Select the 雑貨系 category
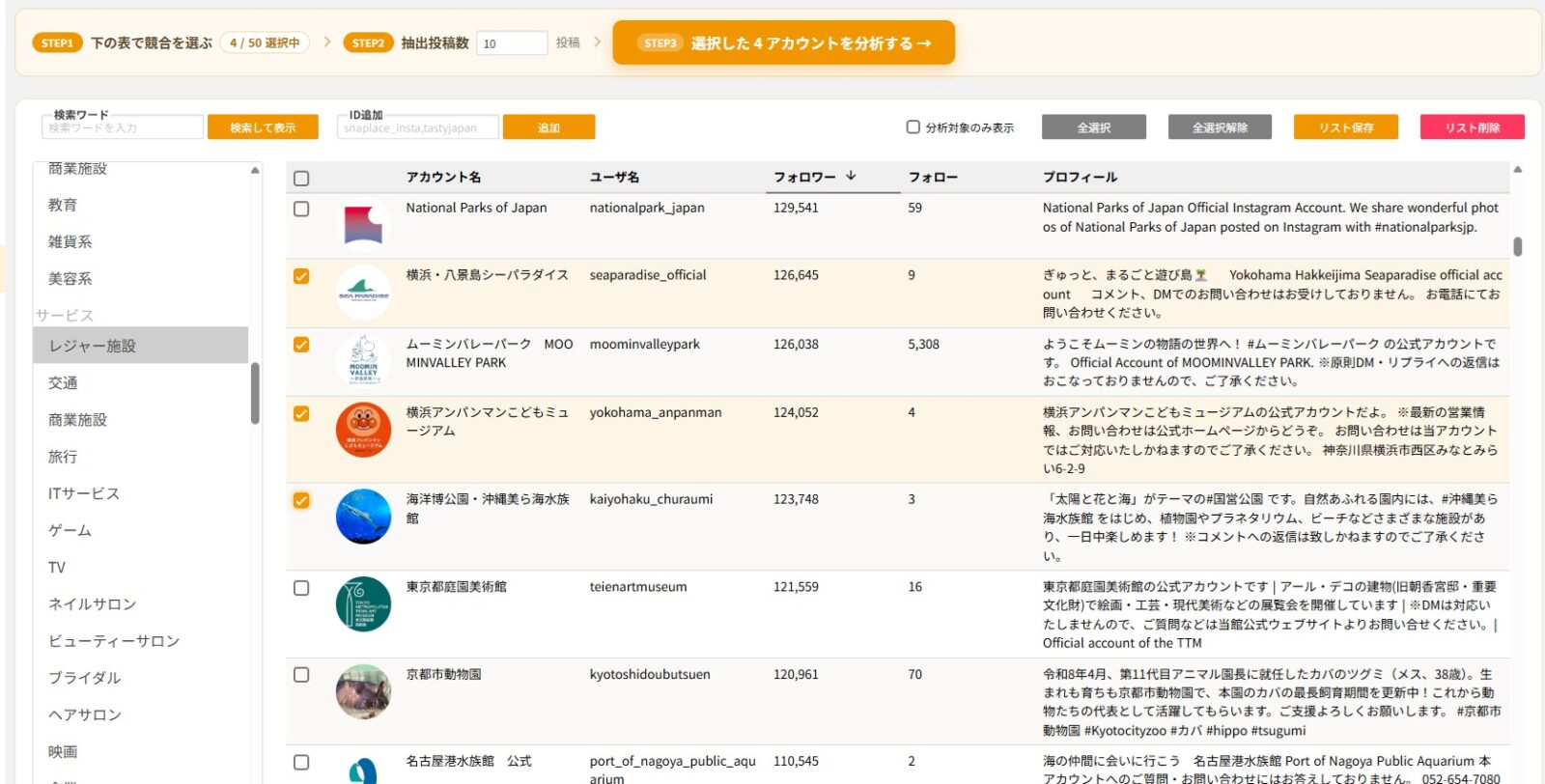 coord(140,241)
